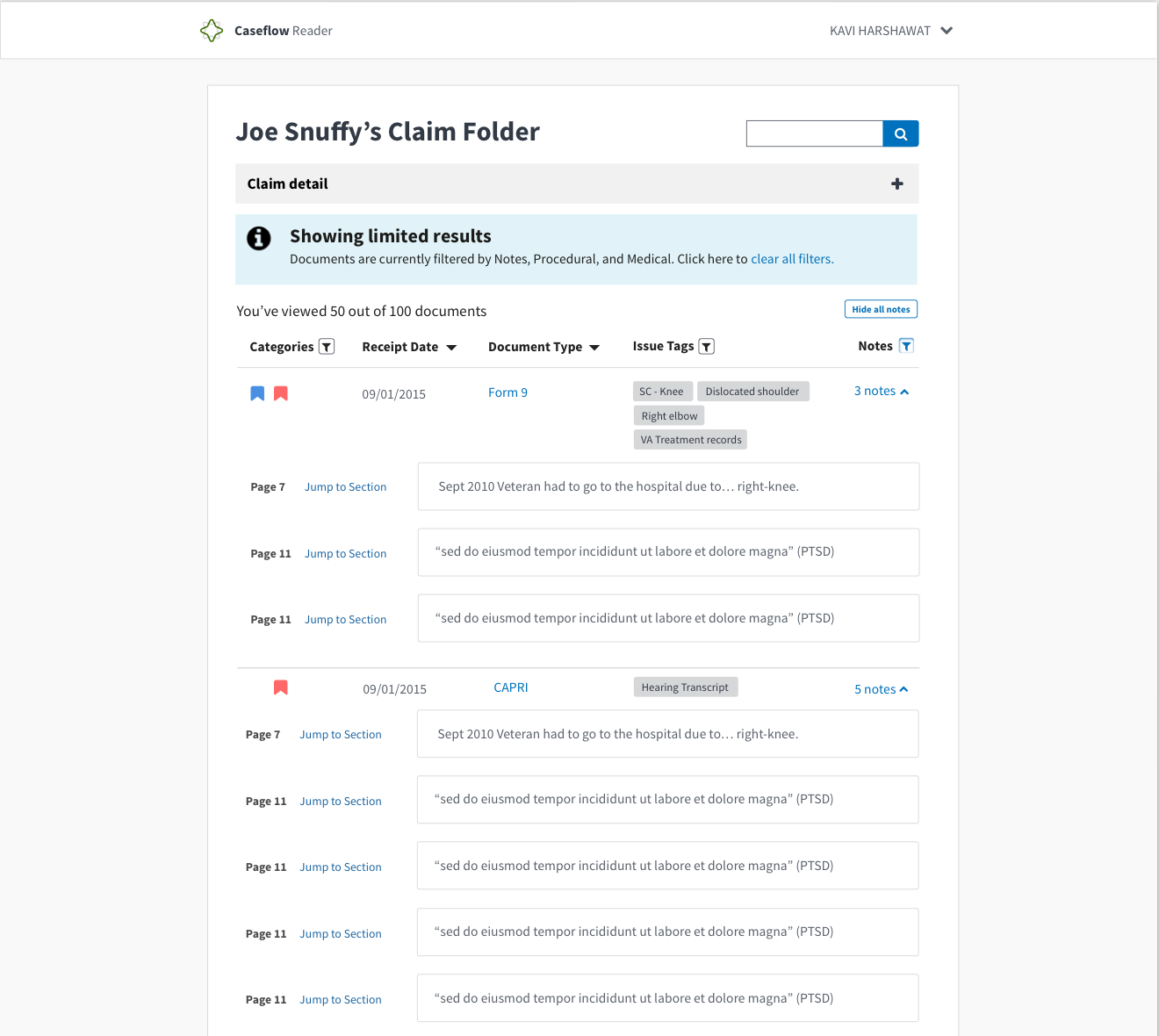Open the Notes column filter icon

[907, 346]
